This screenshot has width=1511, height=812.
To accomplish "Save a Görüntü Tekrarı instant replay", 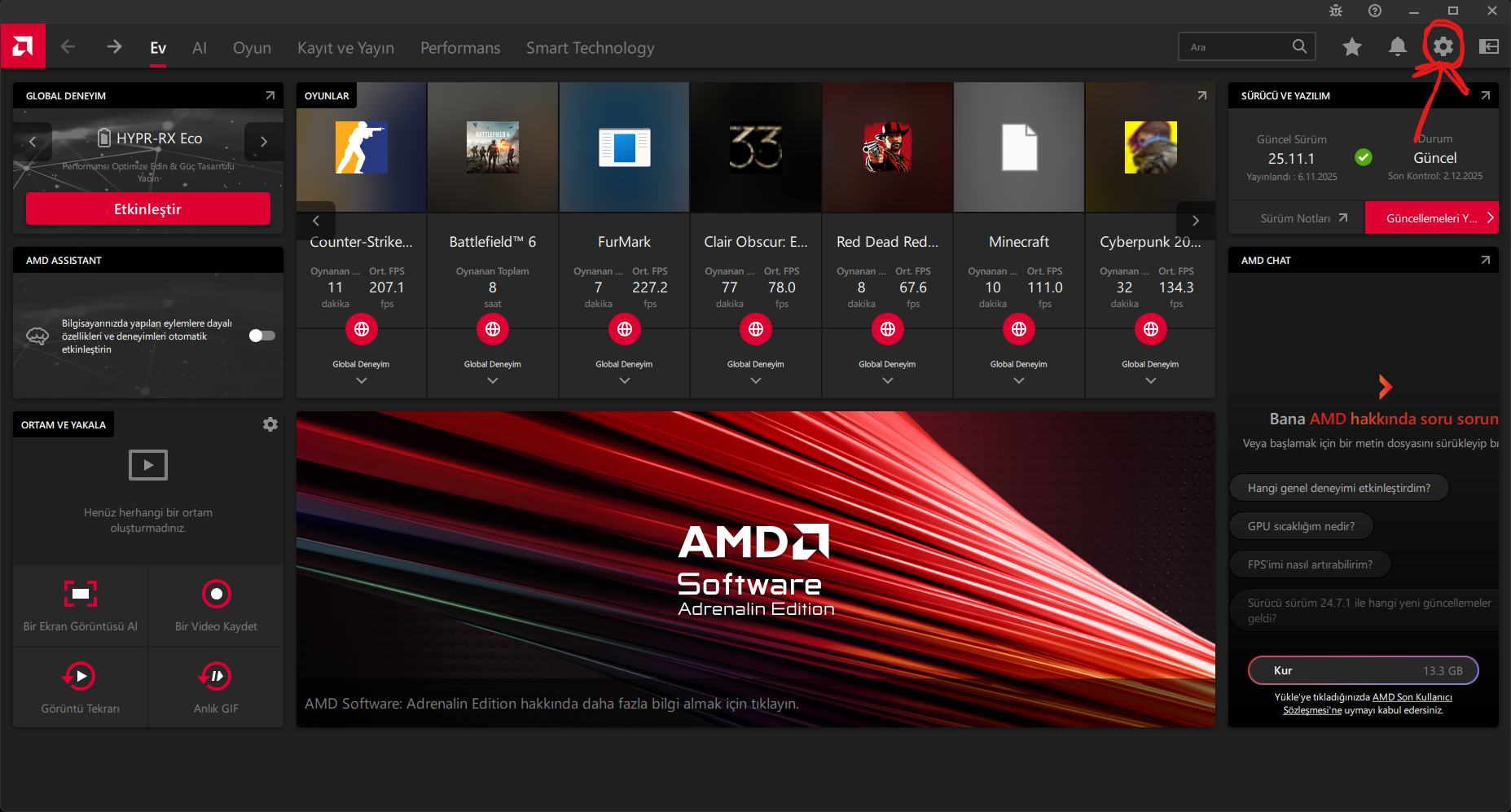I will point(81,687).
